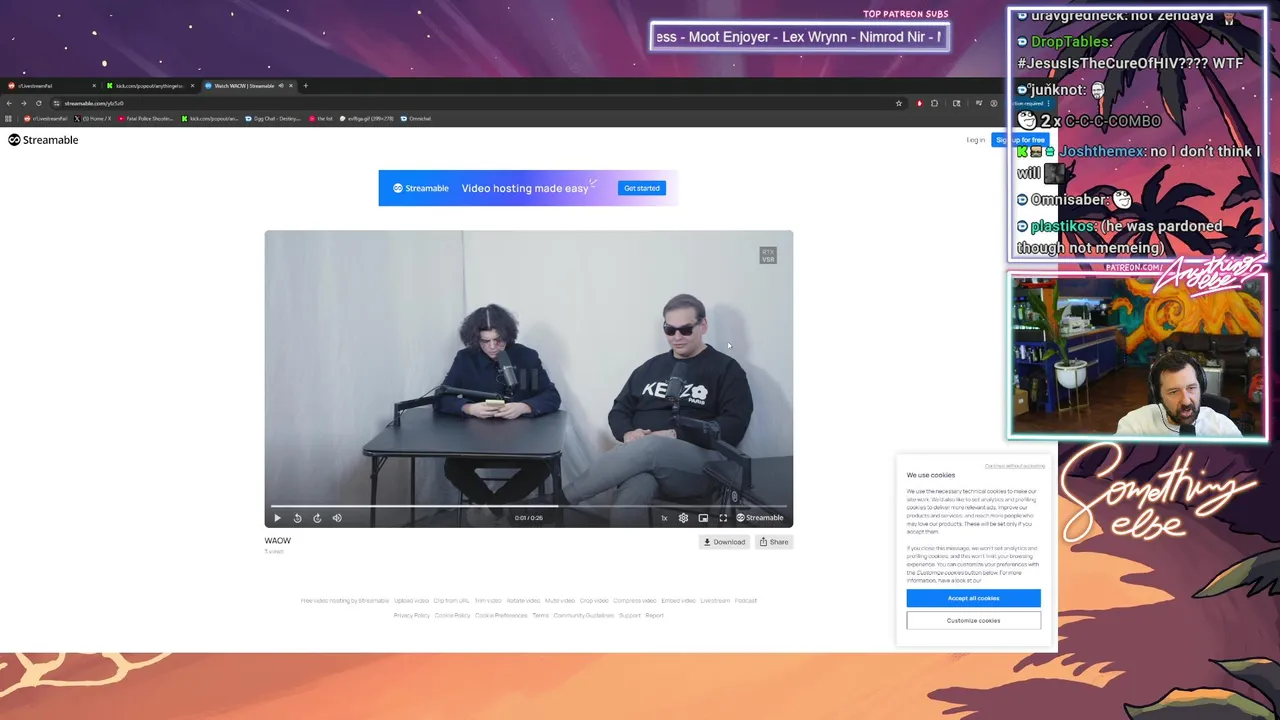The width and height of the screenshot is (1280, 720).
Task: Go forward in the browser
Action: 24,103
